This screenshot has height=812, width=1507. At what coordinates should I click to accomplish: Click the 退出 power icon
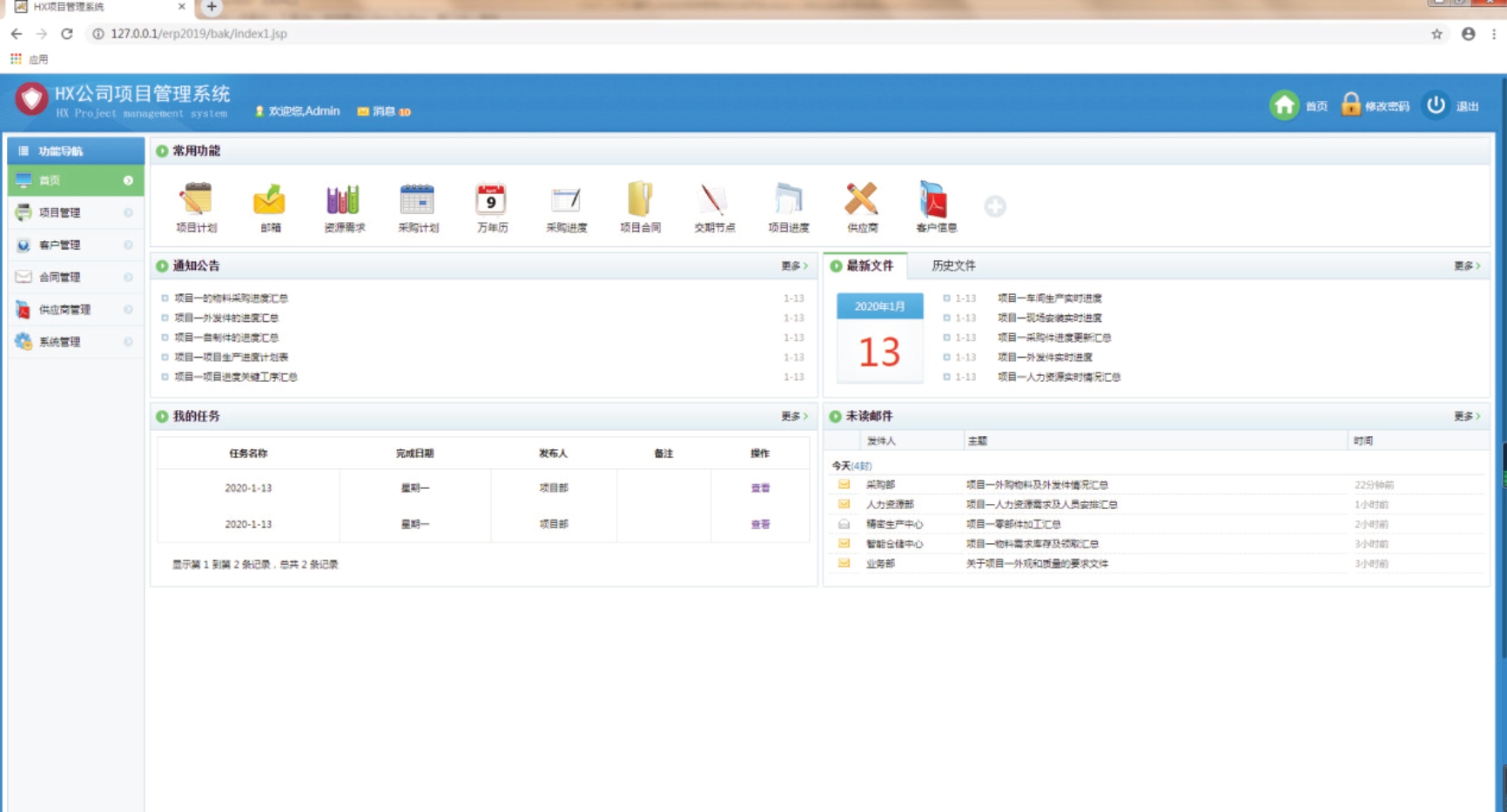click(x=1436, y=105)
